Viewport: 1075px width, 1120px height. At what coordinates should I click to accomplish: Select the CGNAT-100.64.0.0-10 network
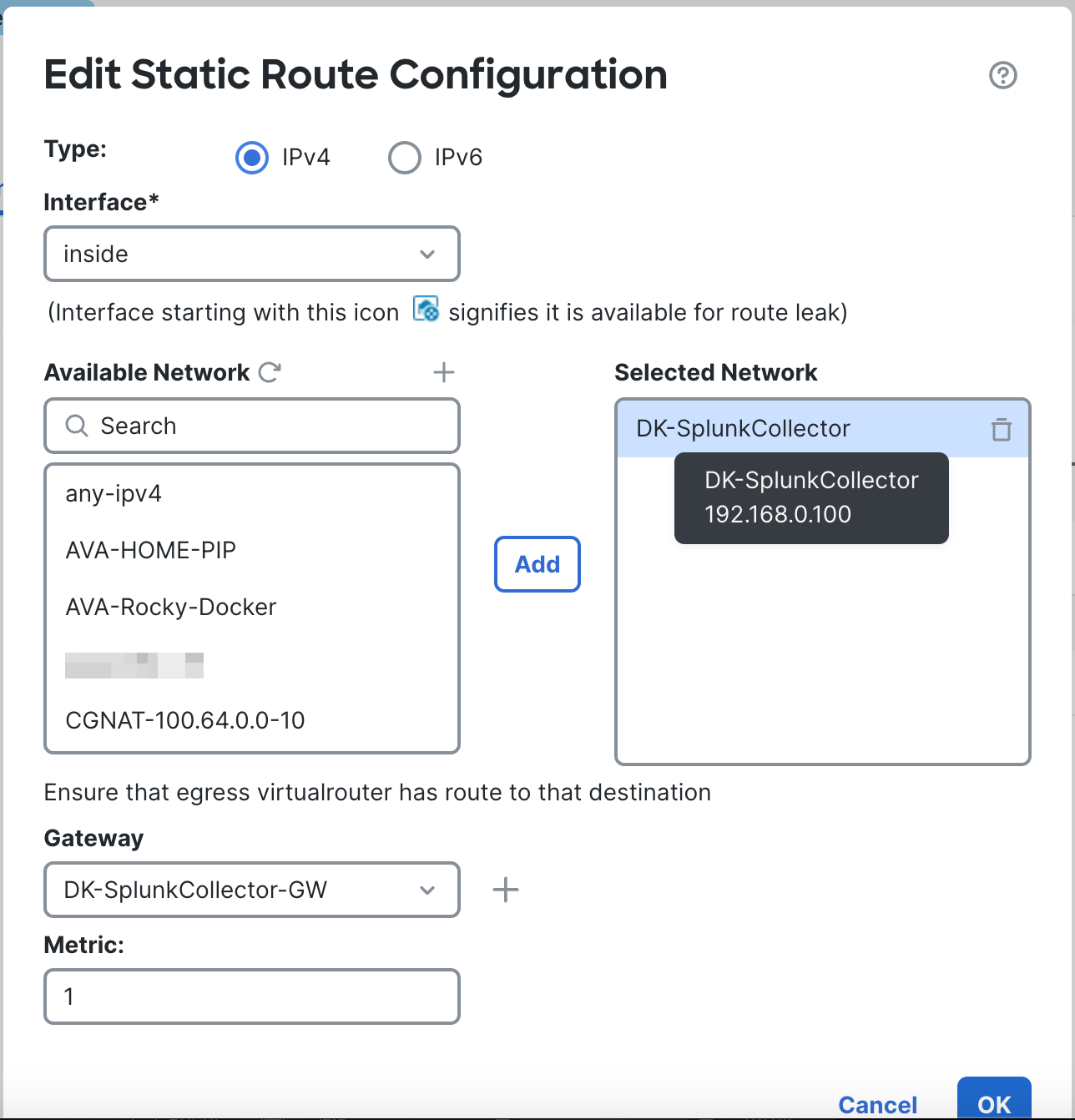(x=185, y=720)
